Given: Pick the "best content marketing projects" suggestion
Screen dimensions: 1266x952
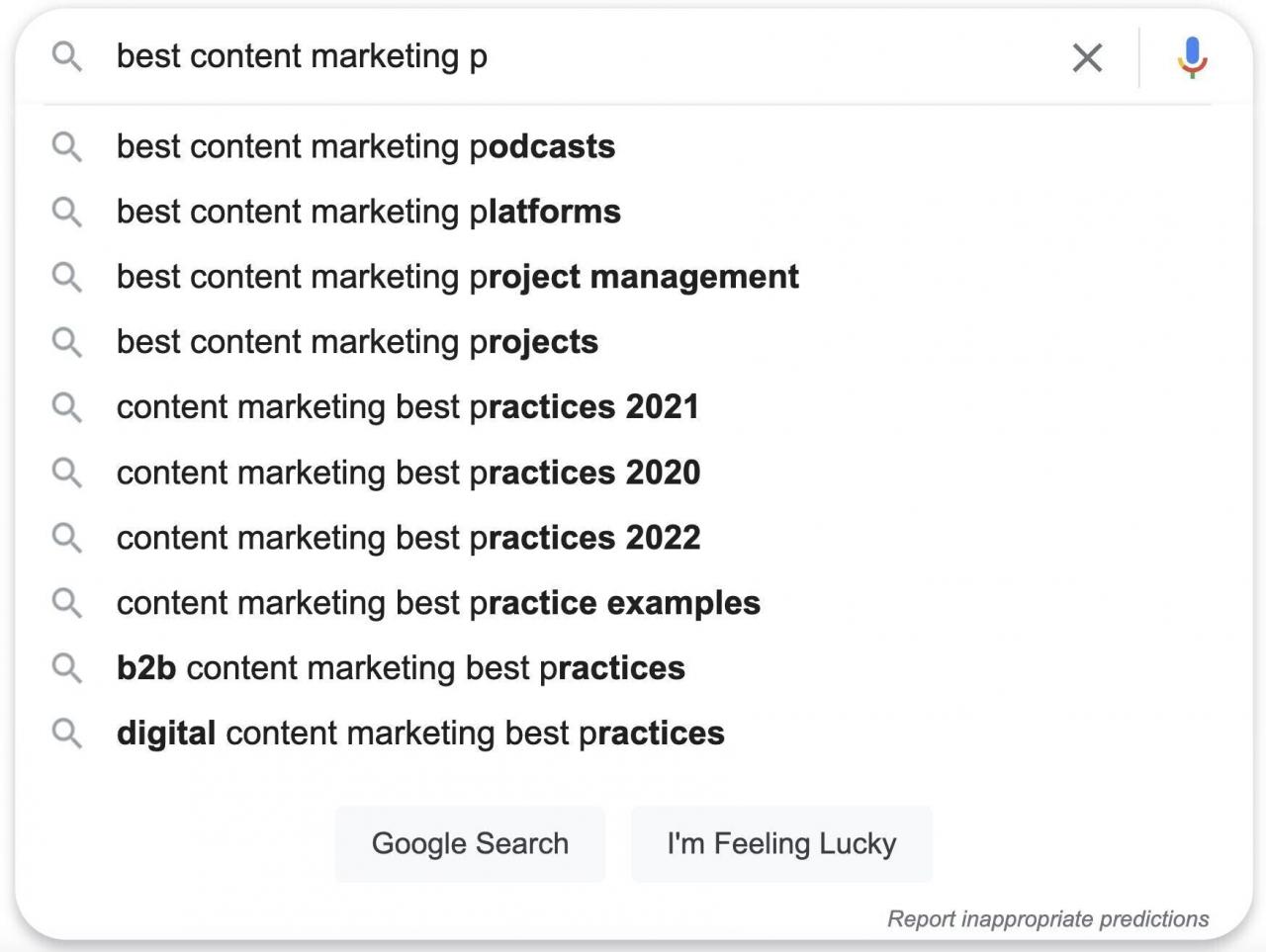Looking at the screenshot, I should point(357,342).
